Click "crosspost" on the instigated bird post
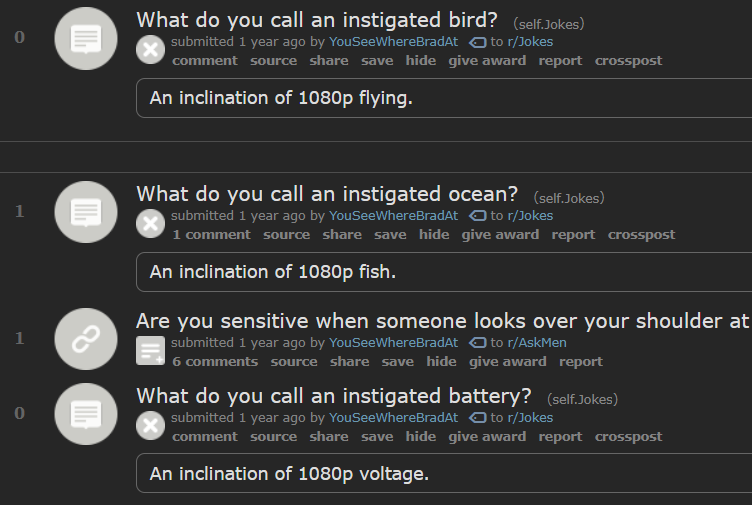This screenshot has height=505, width=752. [628, 61]
